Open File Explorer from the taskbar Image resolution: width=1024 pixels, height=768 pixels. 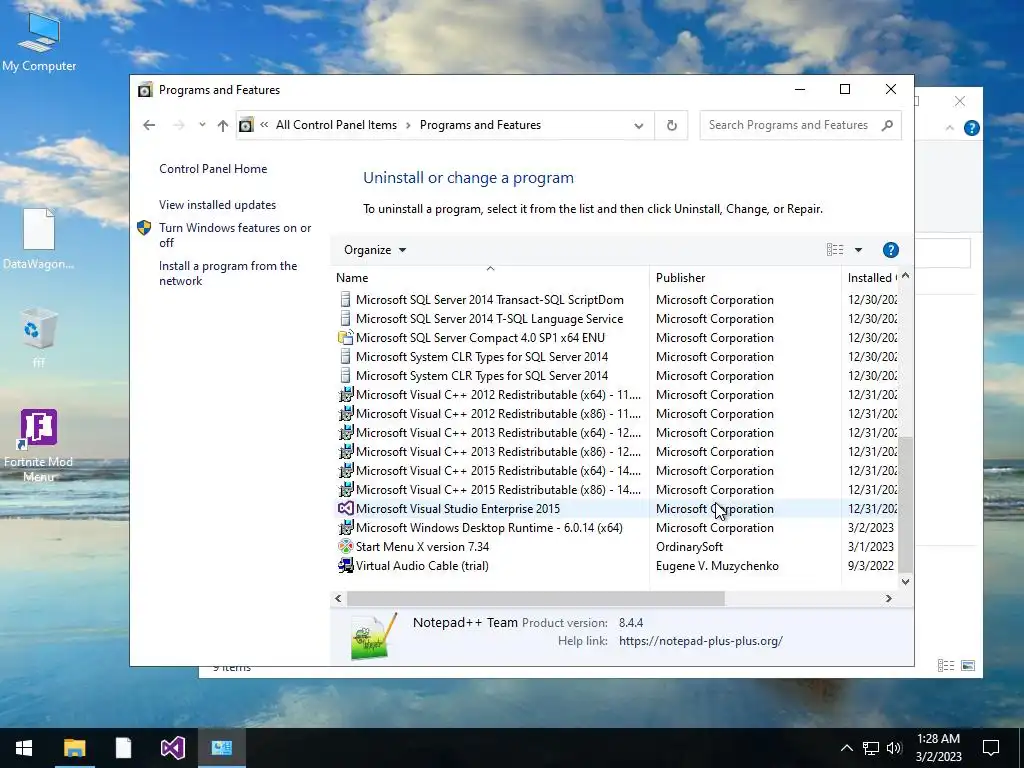click(74, 748)
